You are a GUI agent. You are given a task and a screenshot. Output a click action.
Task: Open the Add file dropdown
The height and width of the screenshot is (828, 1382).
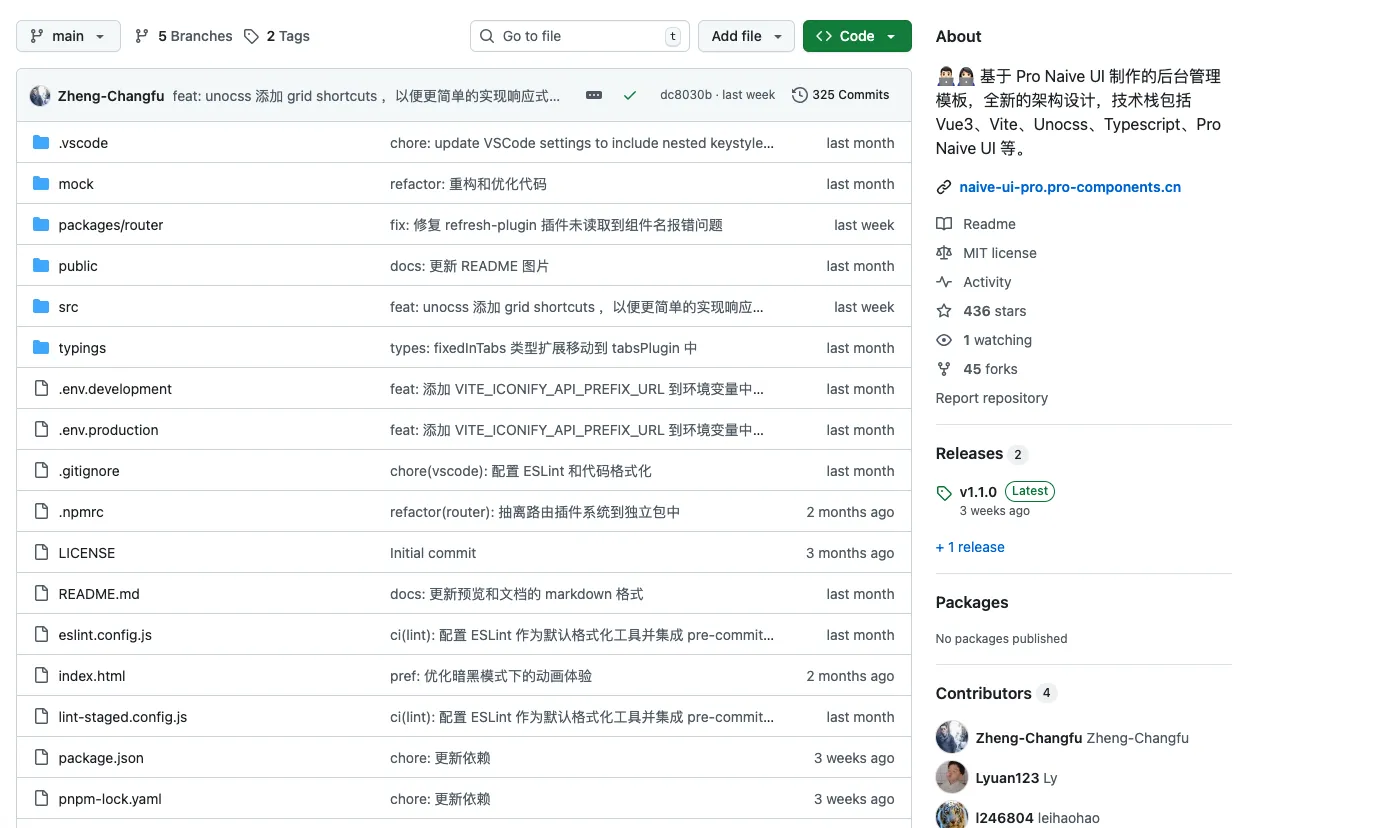(746, 35)
